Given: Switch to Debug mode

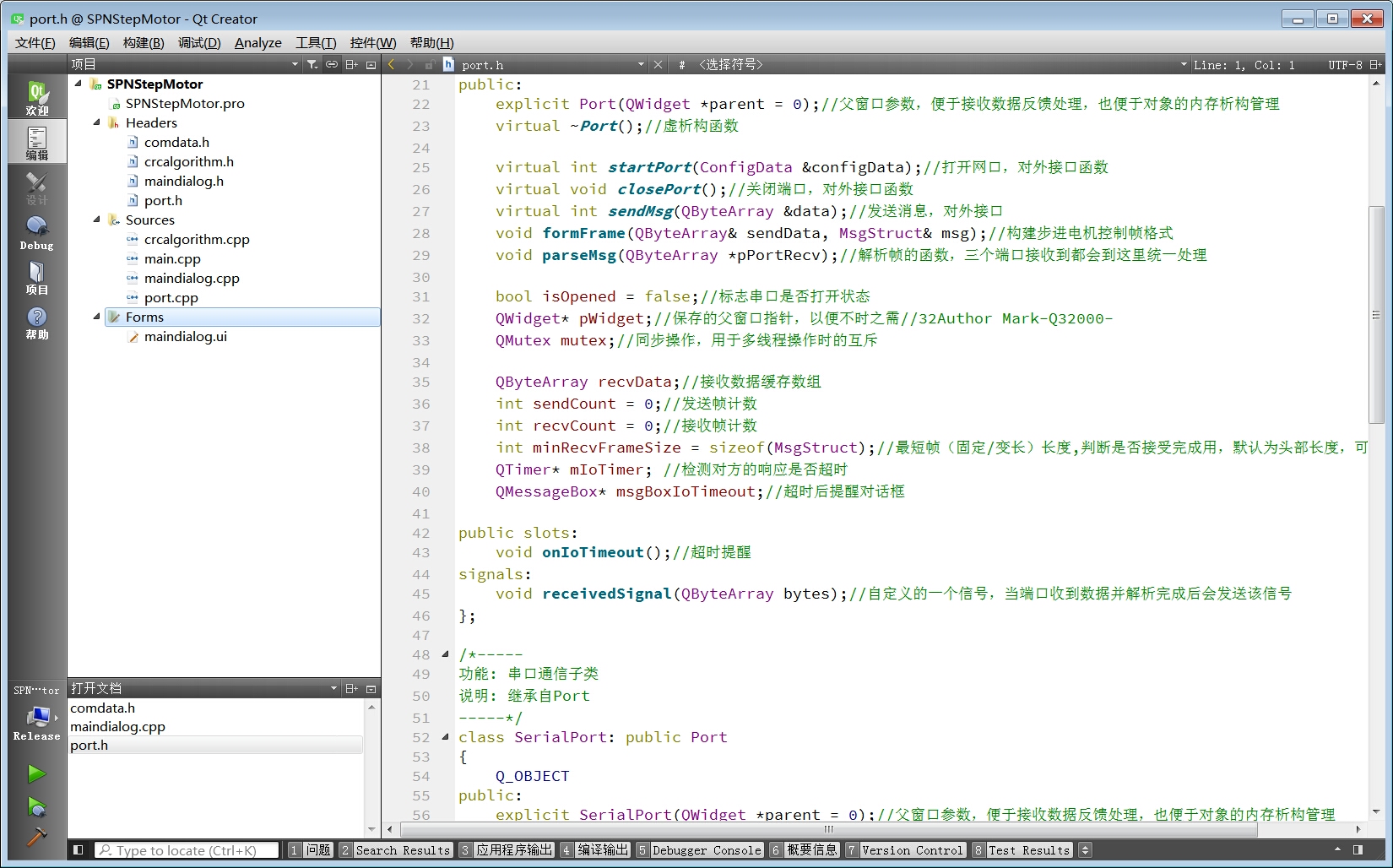Looking at the screenshot, I should tap(36, 232).
